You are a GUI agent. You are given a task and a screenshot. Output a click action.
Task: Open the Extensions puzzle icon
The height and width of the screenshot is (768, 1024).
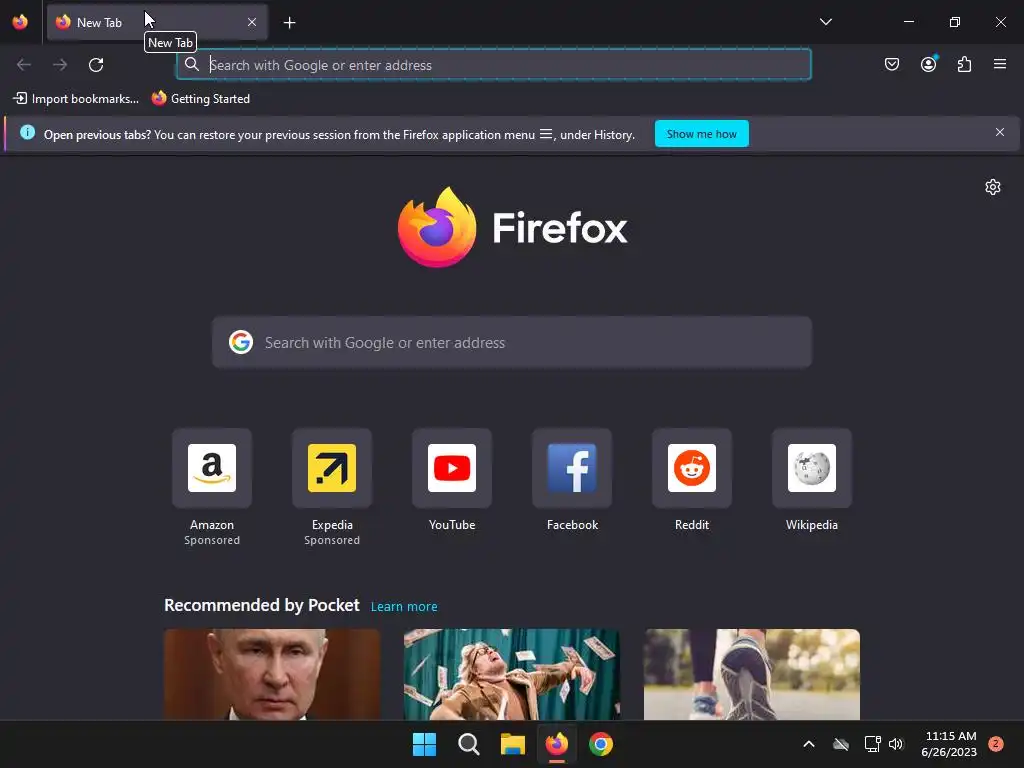tap(964, 64)
